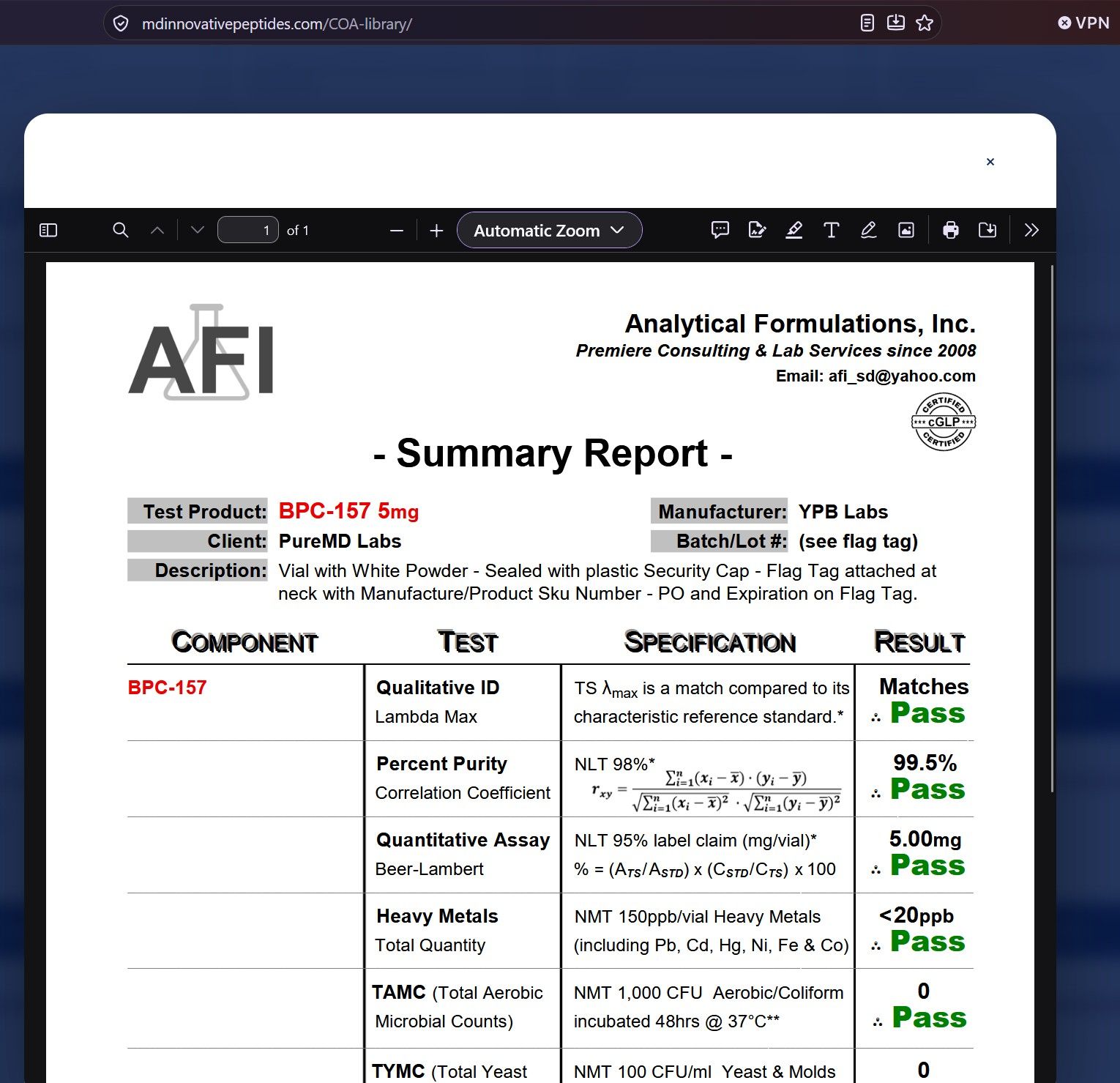Click the site security shield icon
The width and height of the screenshot is (1120, 1083).
click(x=121, y=23)
